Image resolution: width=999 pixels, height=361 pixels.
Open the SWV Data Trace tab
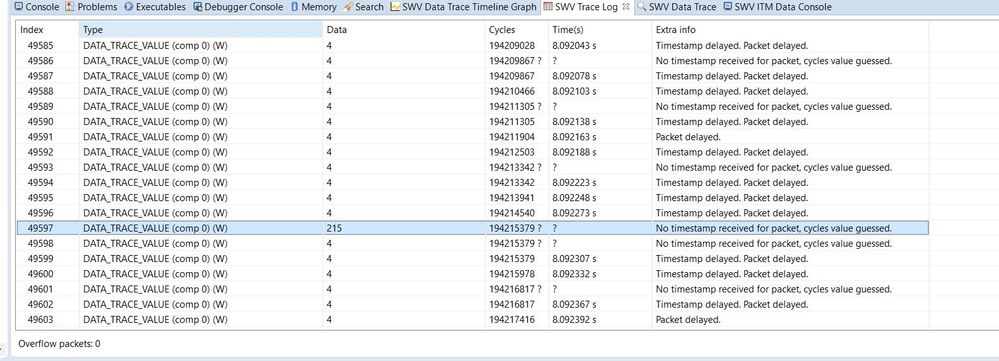[x=676, y=7]
